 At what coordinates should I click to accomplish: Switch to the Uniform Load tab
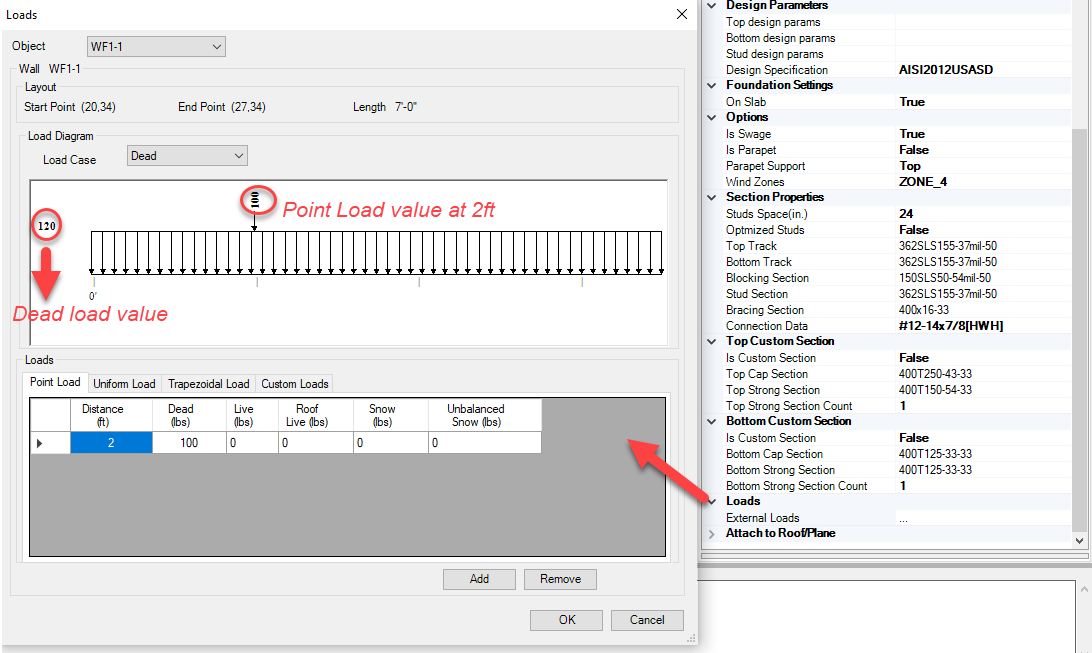coord(124,384)
